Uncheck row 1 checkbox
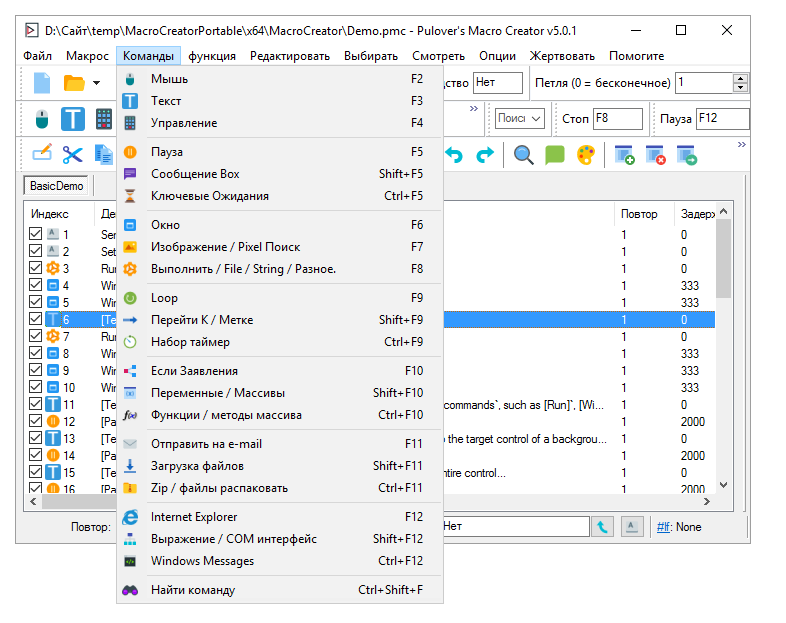The image size is (786, 623). coord(36,234)
